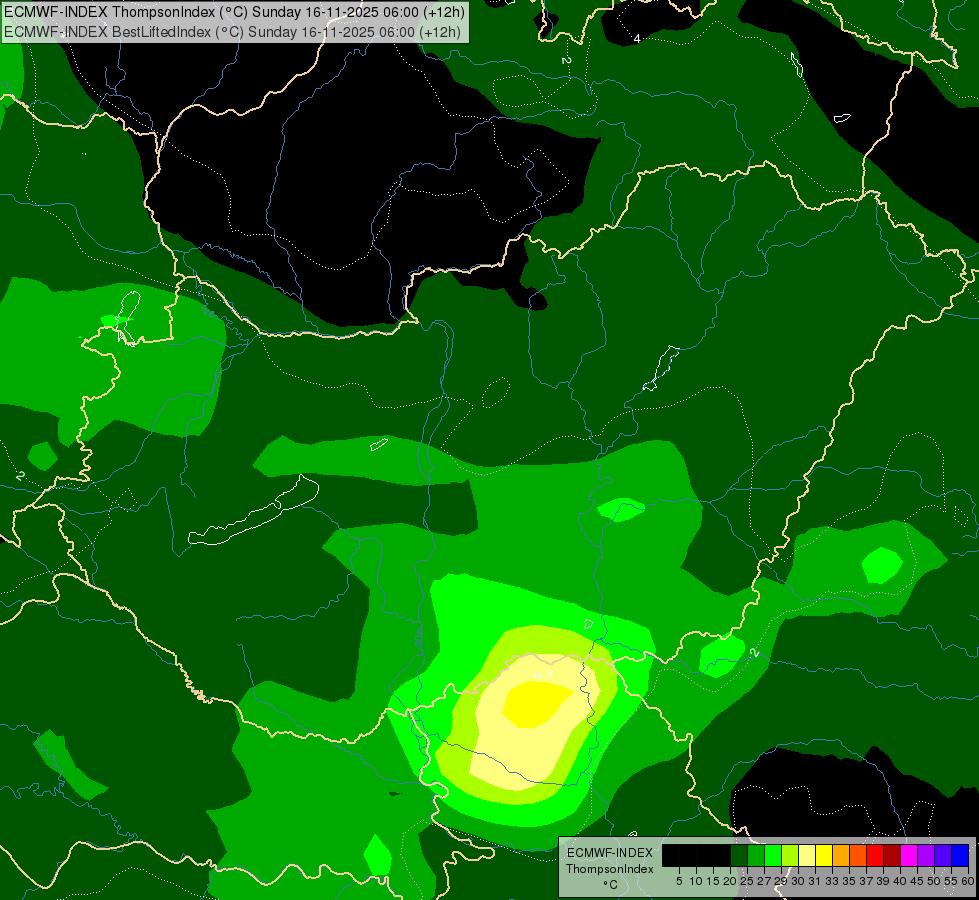Click the legend scale value 10
Viewport: 979px width, 900px height.
click(696, 881)
